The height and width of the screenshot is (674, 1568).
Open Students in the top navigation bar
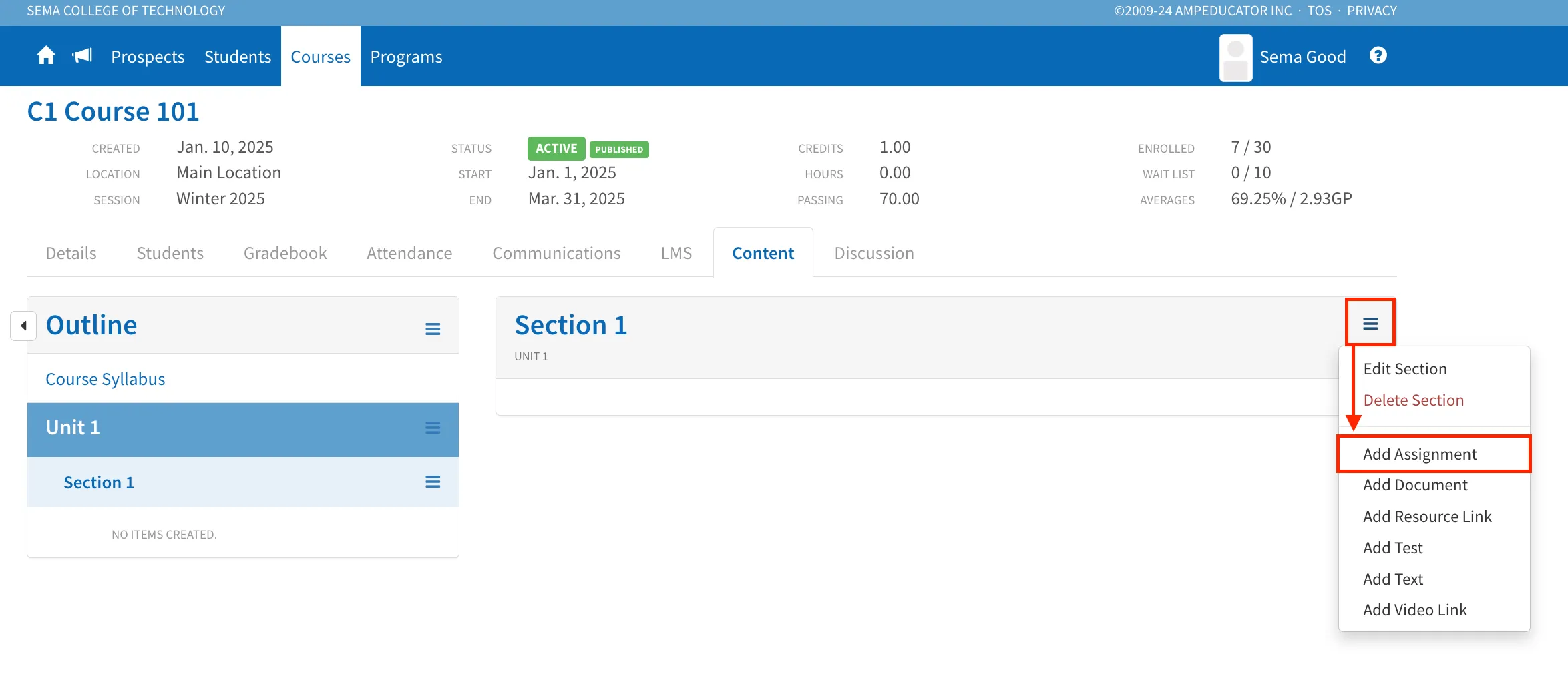(238, 57)
